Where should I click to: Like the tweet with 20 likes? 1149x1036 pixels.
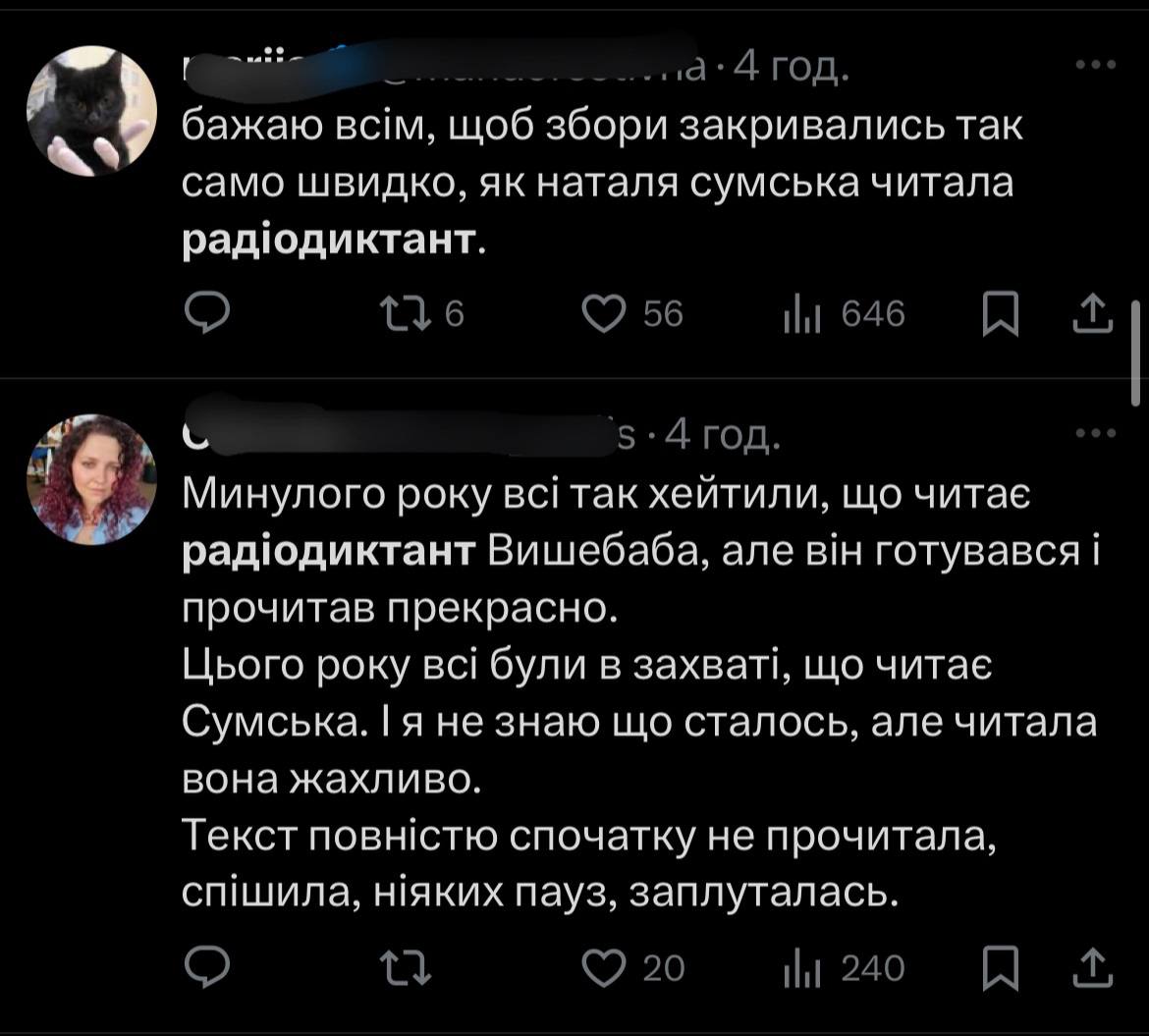(x=604, y=968)
